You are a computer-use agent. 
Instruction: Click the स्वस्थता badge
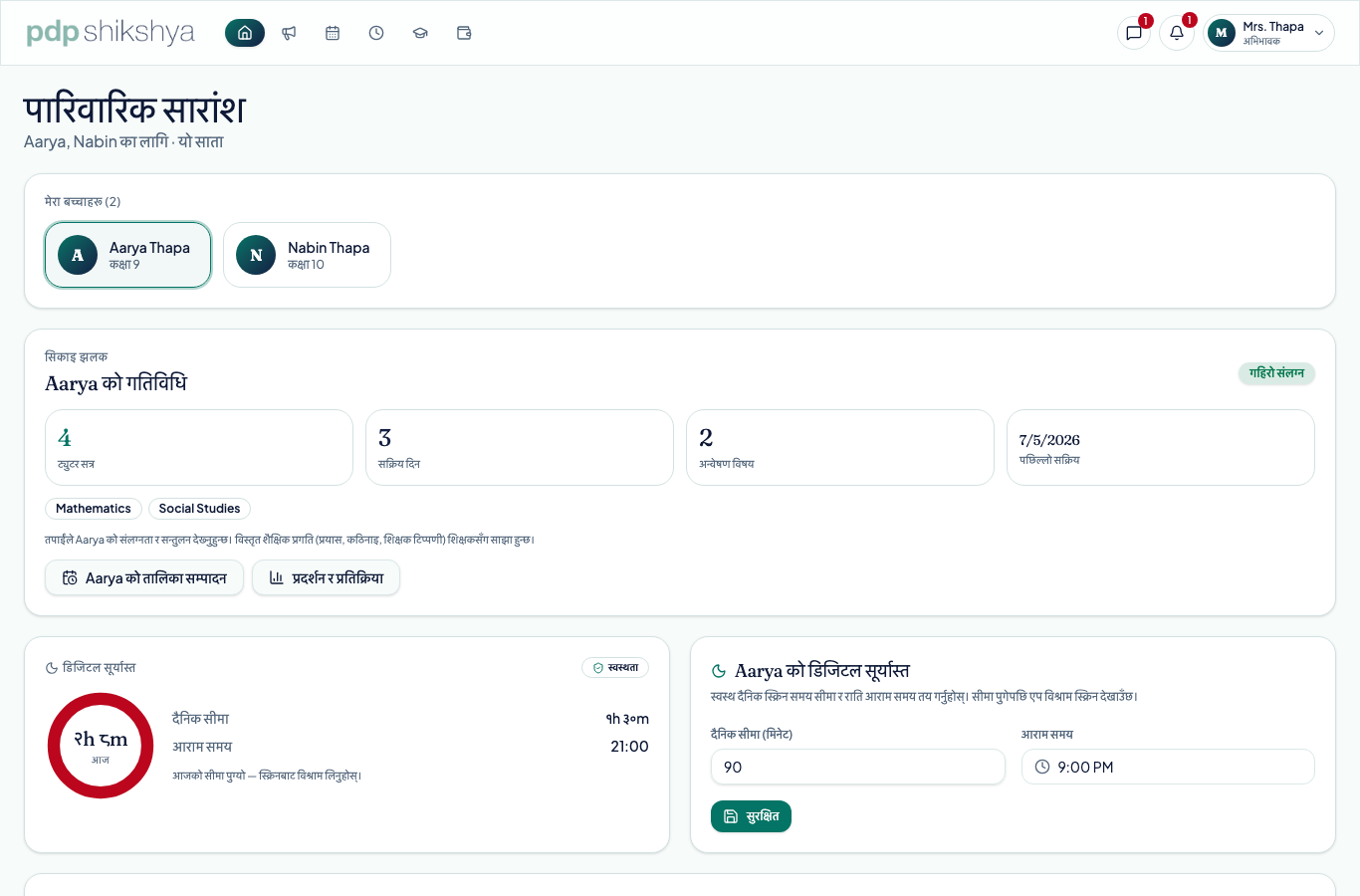[615, 668]
